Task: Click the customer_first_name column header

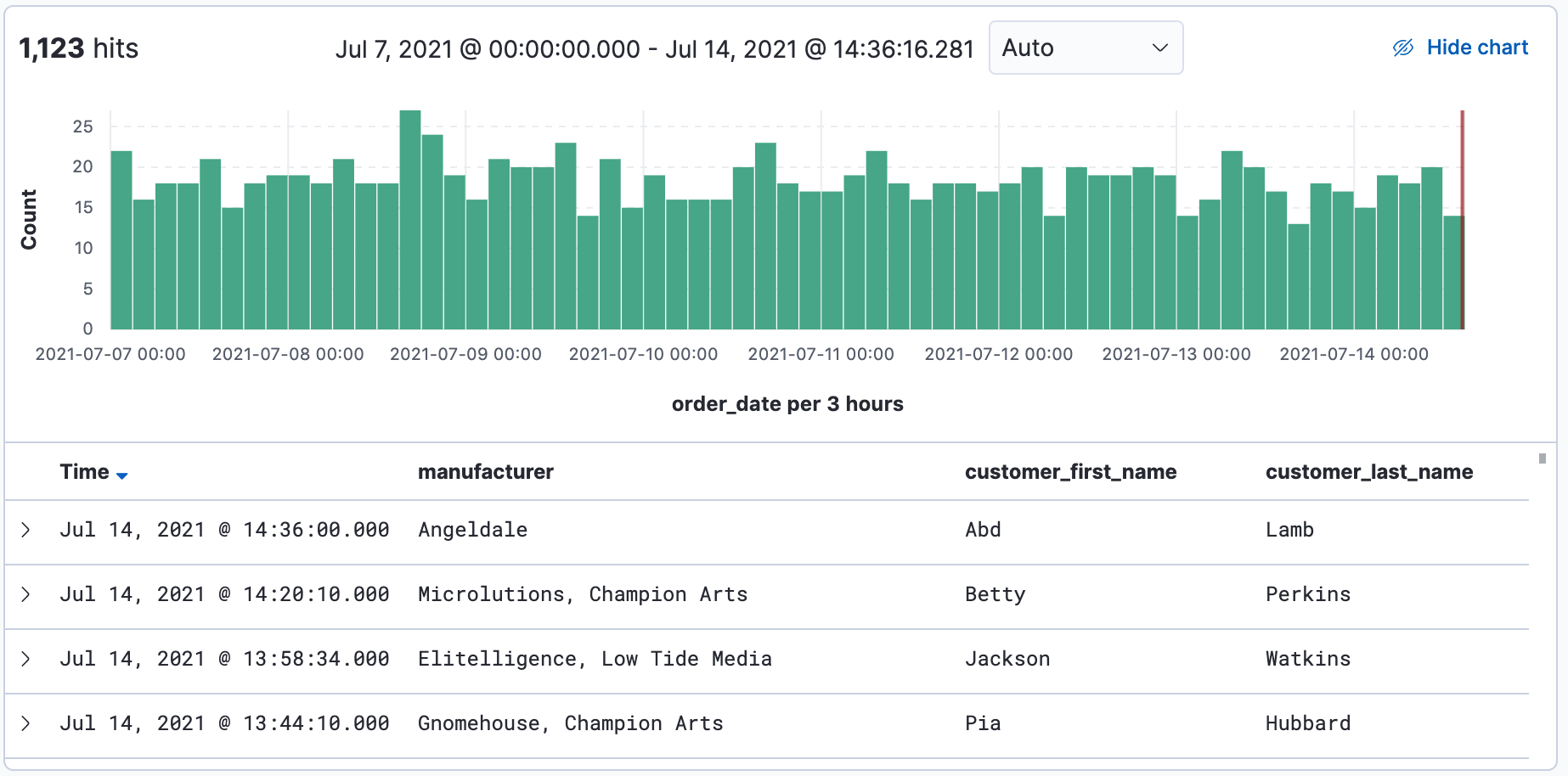Action: click(x=1070, y=472)
